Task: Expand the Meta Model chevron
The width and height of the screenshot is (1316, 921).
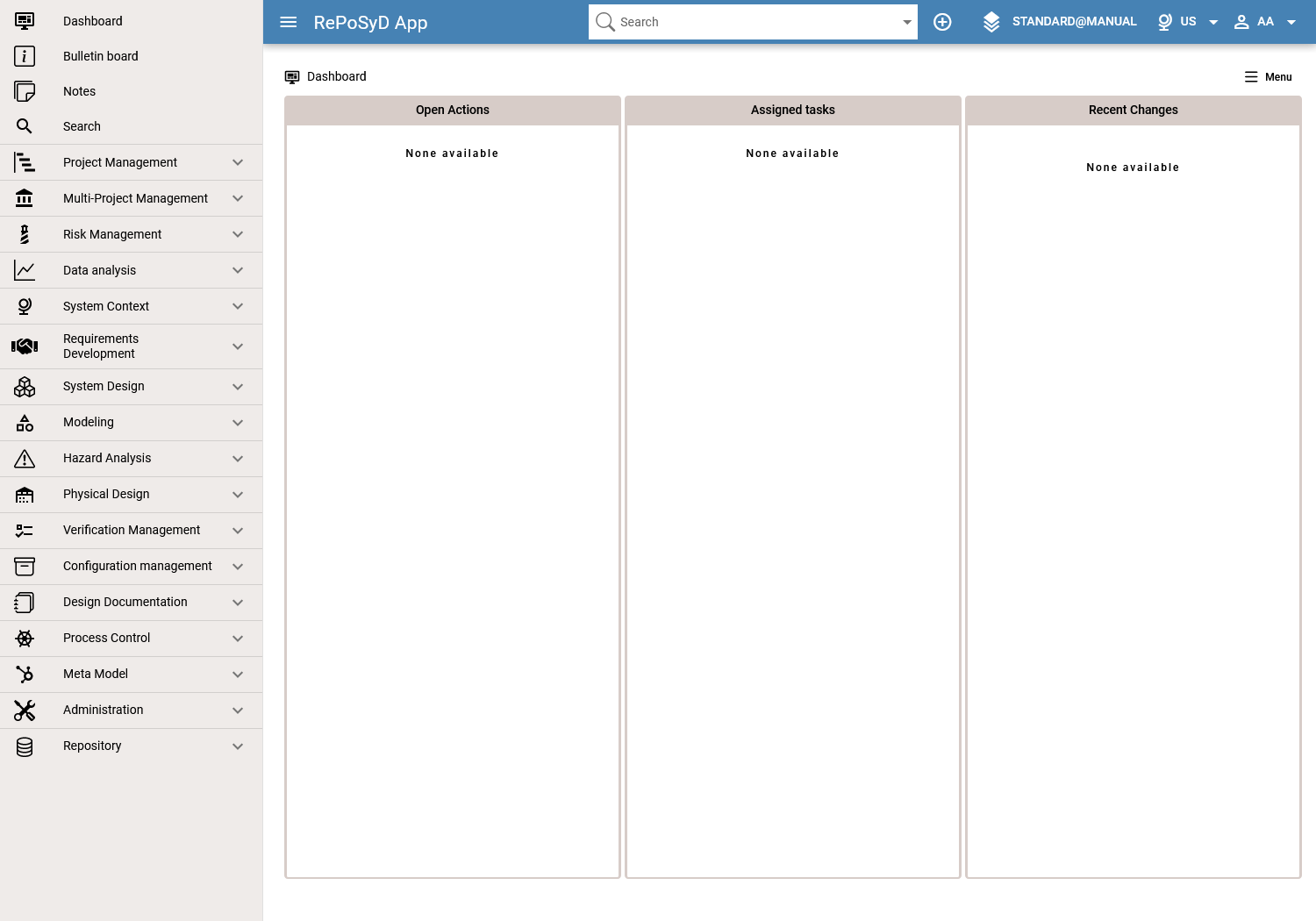Action: (x=238, y=674)
